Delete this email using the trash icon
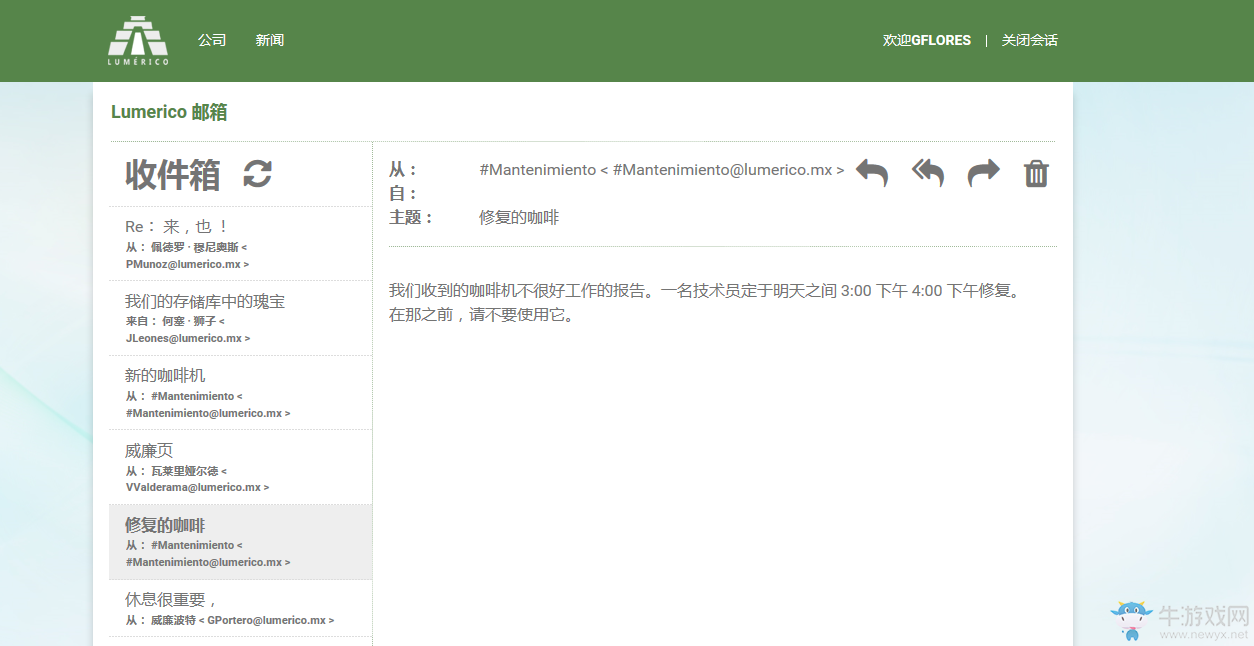The height and width of the screenshot is (646, 1254). click(1036, 172)
